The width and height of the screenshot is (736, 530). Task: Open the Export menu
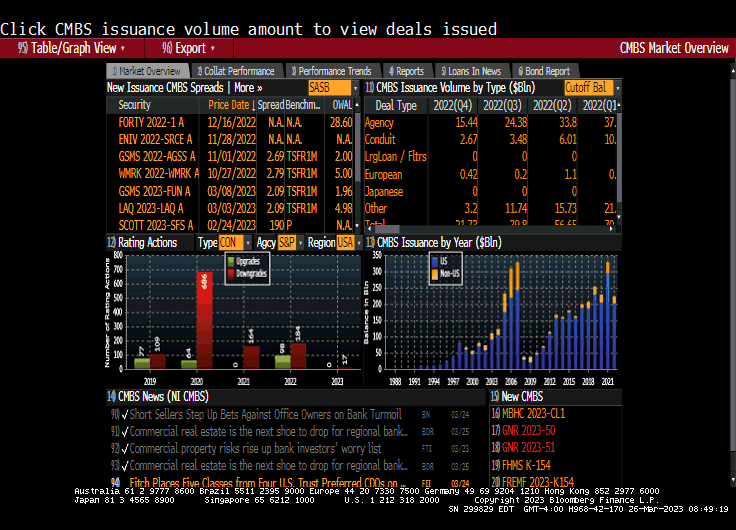click(189, 48)
